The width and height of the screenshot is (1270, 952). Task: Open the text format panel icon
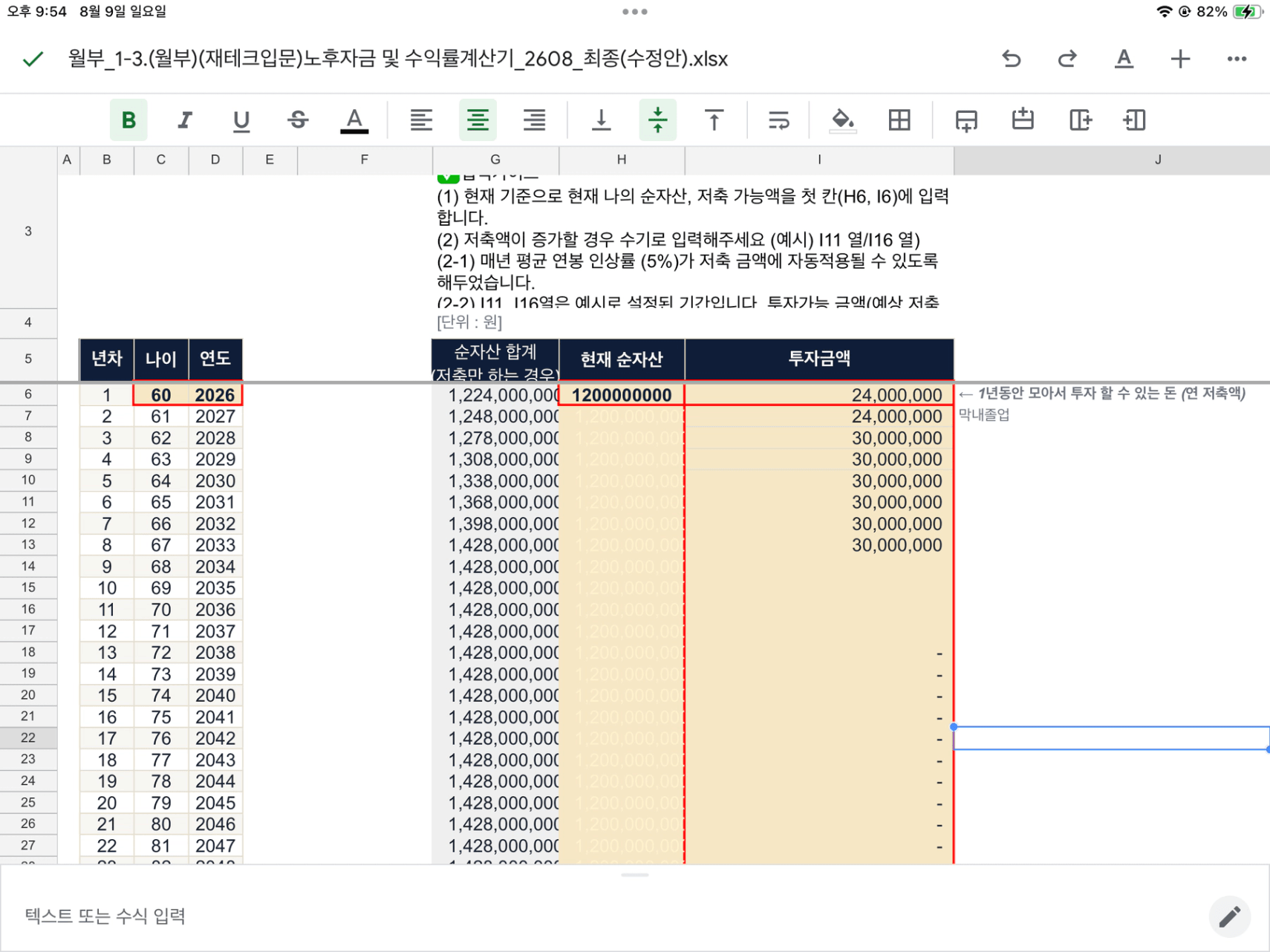point(1124,59)
